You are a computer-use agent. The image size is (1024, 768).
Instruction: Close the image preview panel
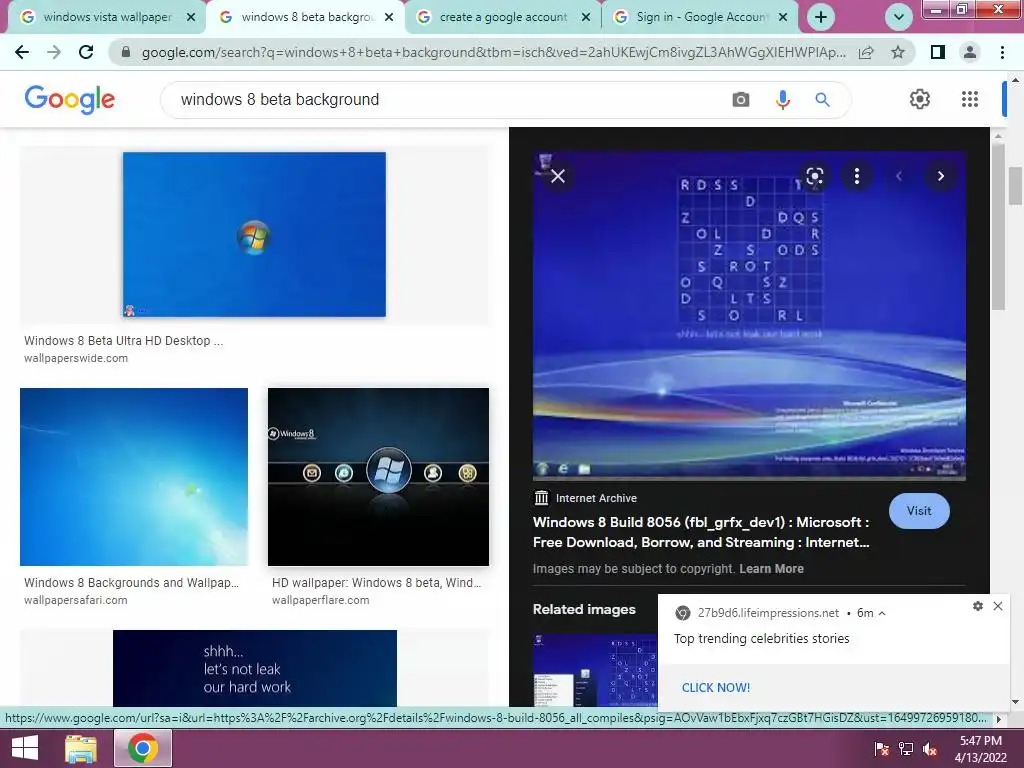pos(558,176)
